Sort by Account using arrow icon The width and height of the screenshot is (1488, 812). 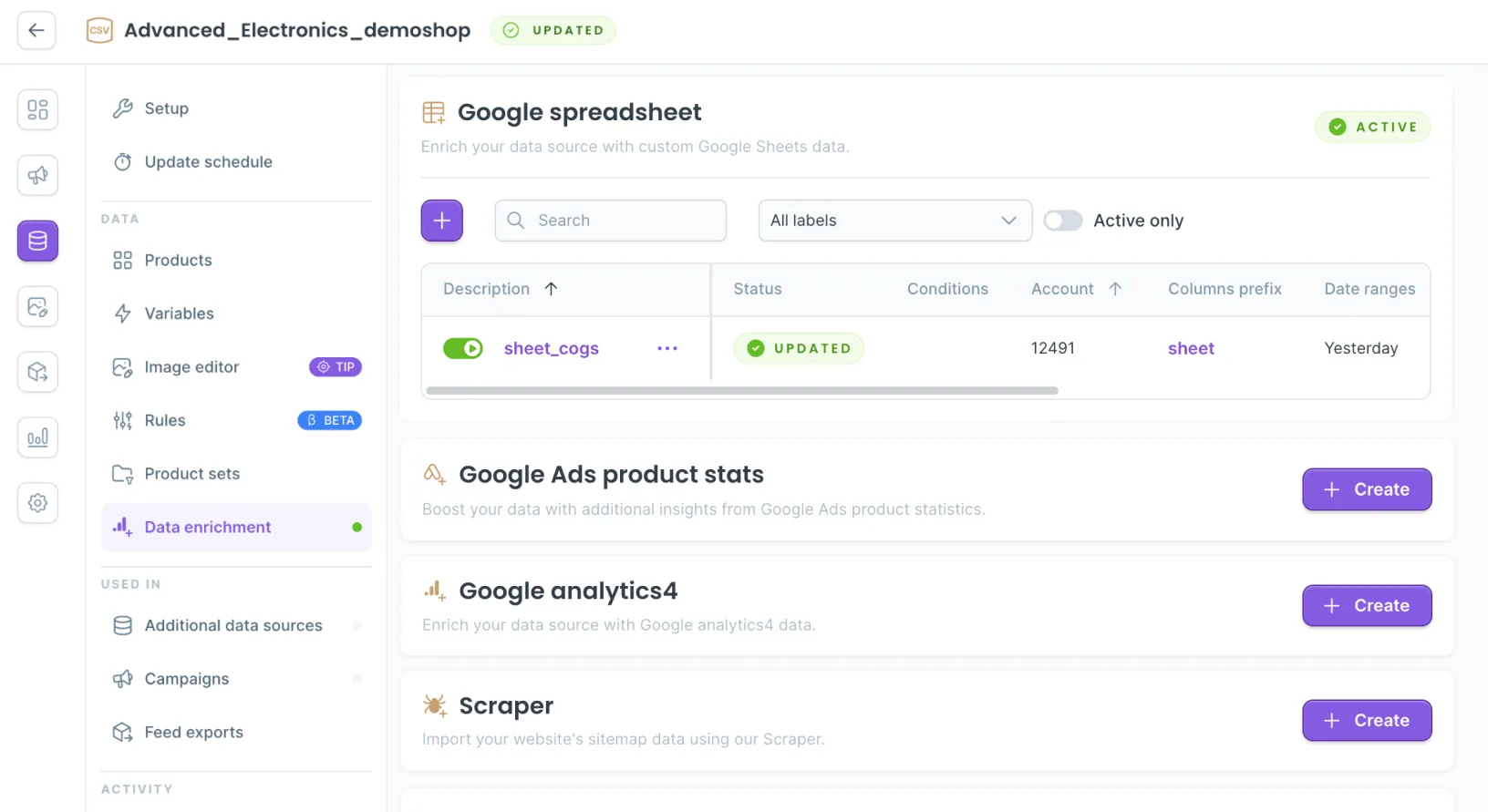tap(1115, 289)
